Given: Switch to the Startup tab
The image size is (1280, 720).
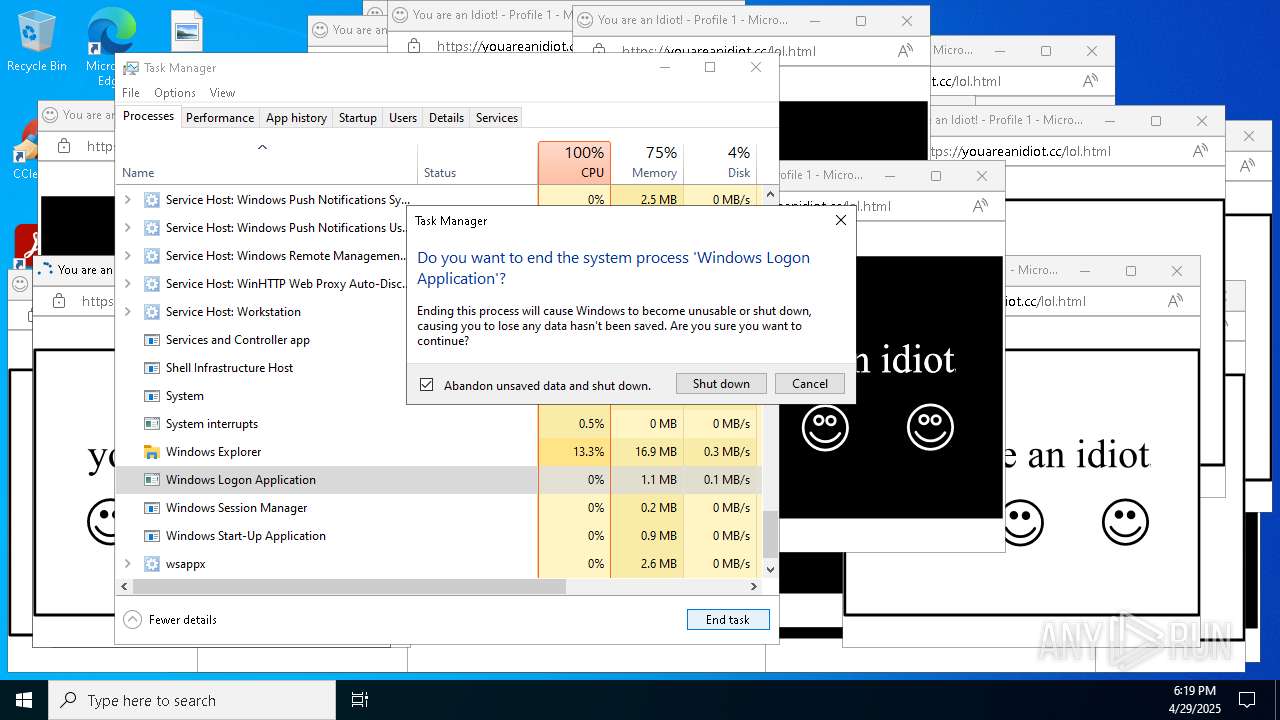Looking at the screenshot, I should tap(357, 117).
